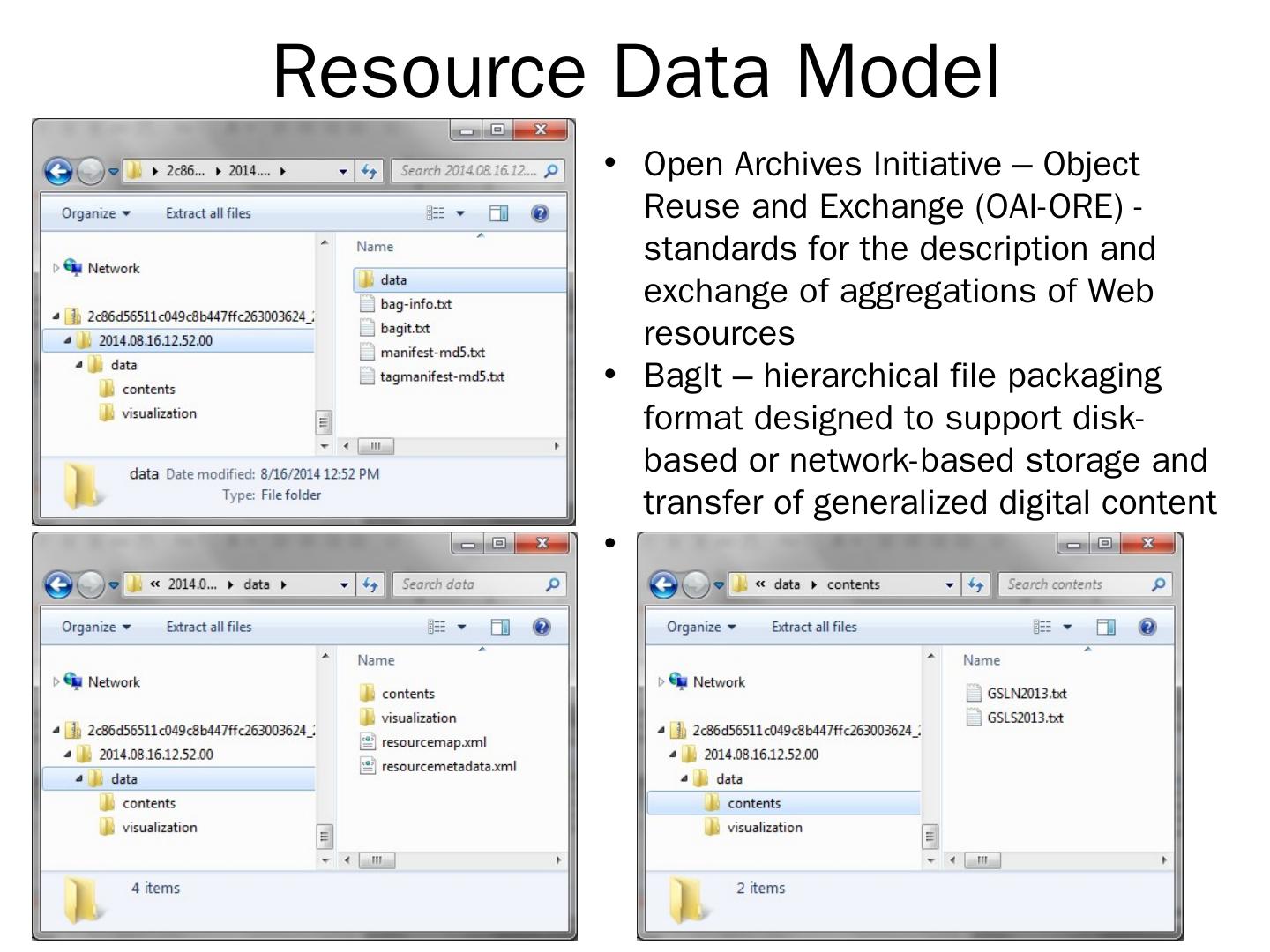1270x952 pixels.
Task: Collapse 2014.08.16.12.52.00 folder in top-left tree
Action: click(68, 340)
